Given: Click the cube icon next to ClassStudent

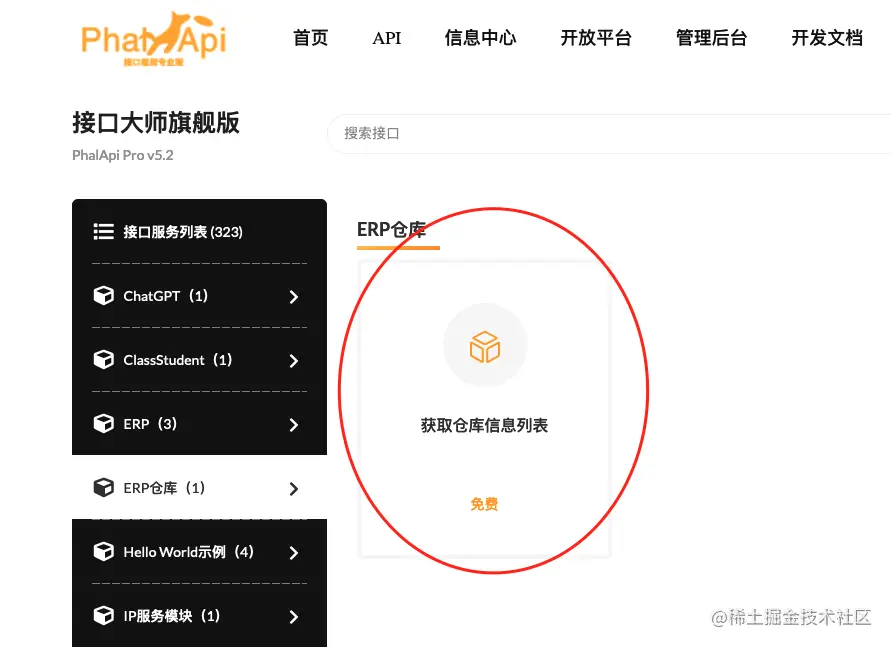Looking at the screenshot, I should pyautogui.click(x=103, y=360).
